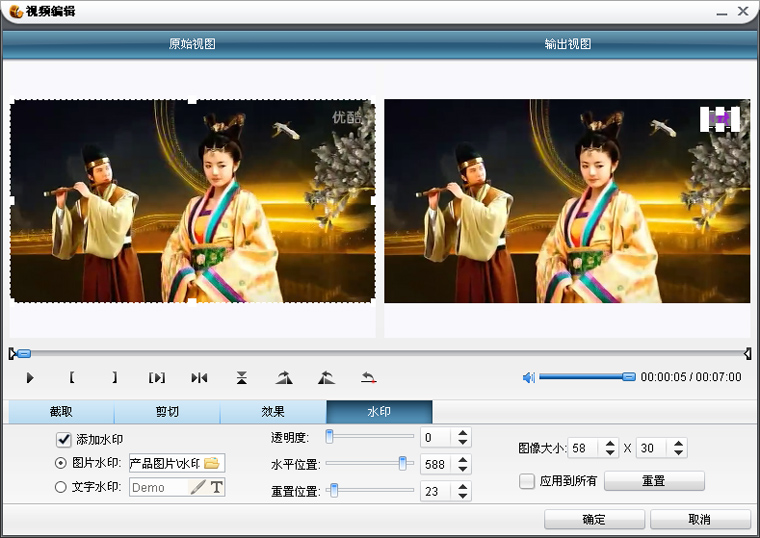Increase image height 30 with up arrow

pos(679,443)
